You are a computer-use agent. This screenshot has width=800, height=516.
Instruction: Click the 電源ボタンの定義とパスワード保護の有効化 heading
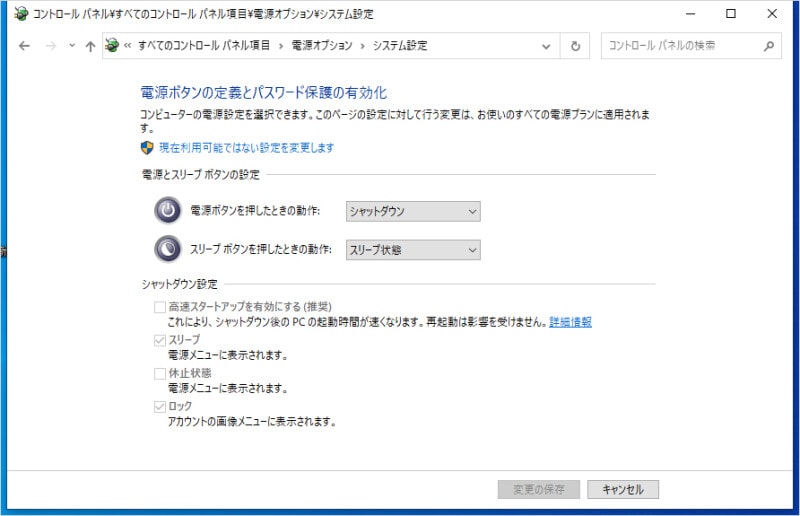pos(264,93)
